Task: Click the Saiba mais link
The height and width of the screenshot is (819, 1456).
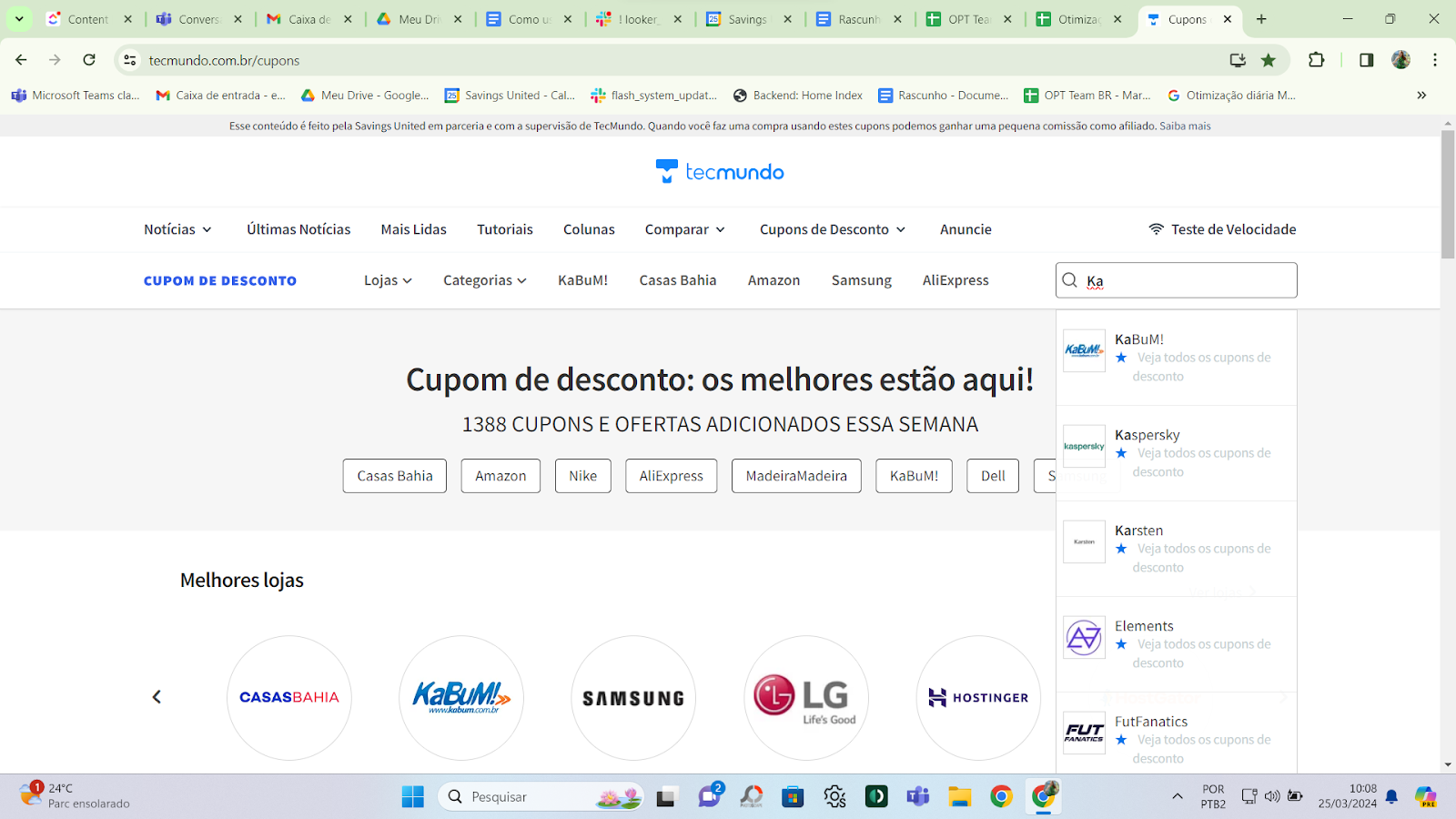Action: [1185, 126]
